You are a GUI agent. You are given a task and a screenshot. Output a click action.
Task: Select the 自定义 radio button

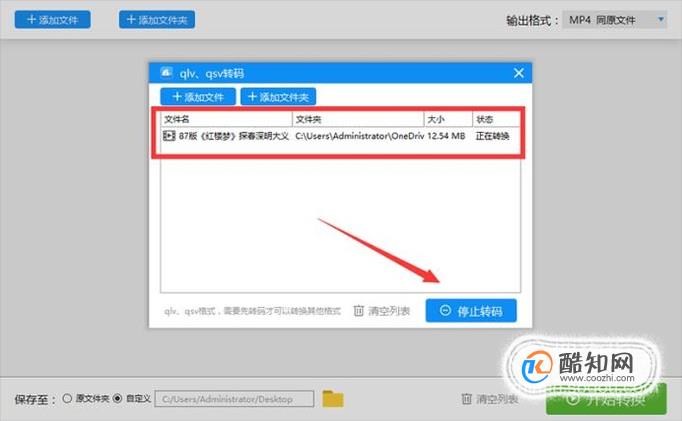click(117, 398)
